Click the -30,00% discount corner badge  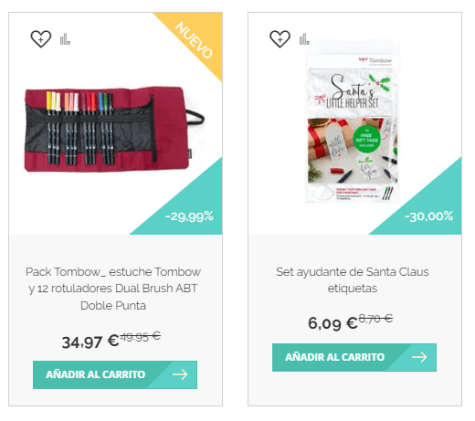tap(429, 216)
